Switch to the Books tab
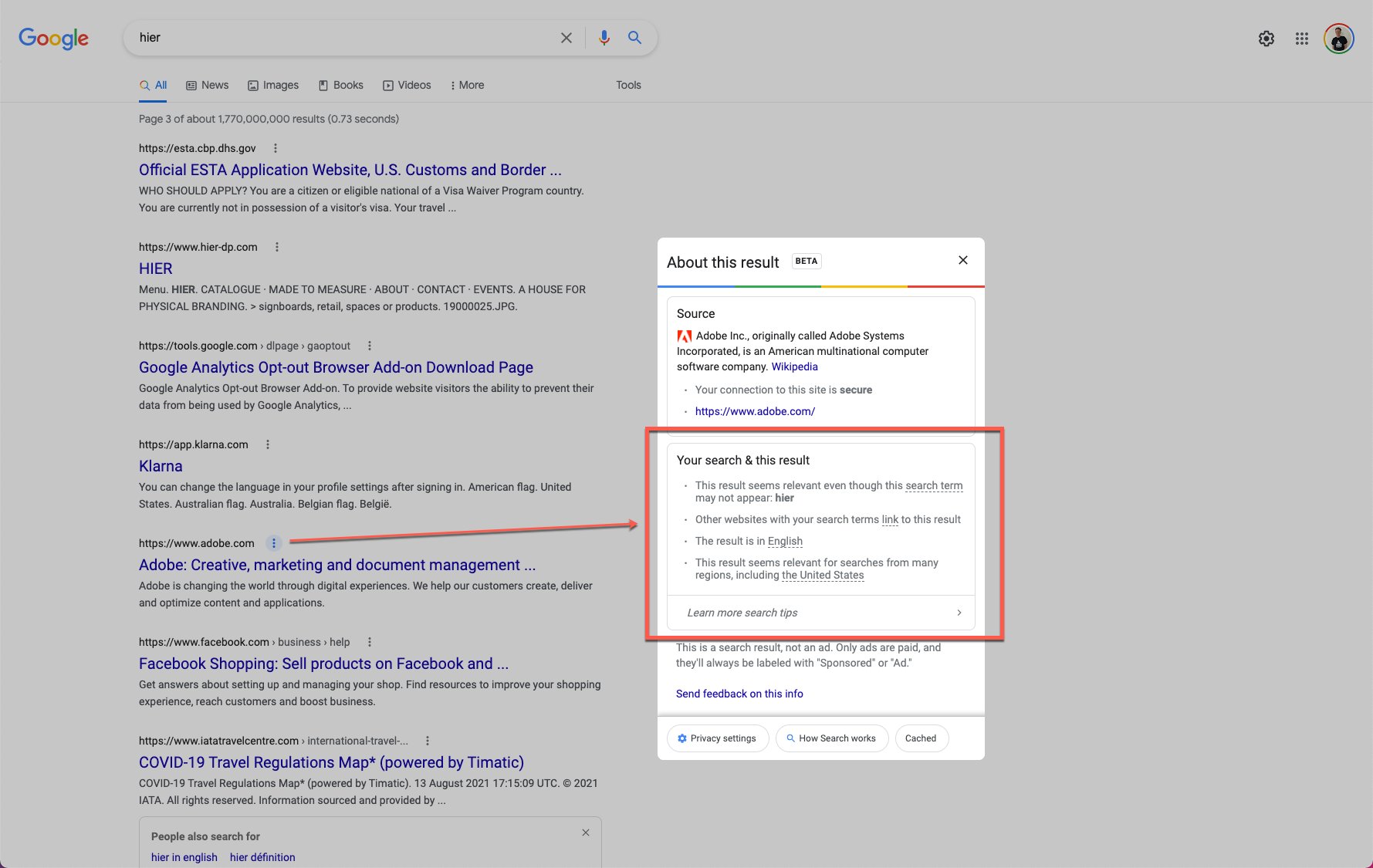Viewport: 1373px width, 868px height. coord(341,85)
